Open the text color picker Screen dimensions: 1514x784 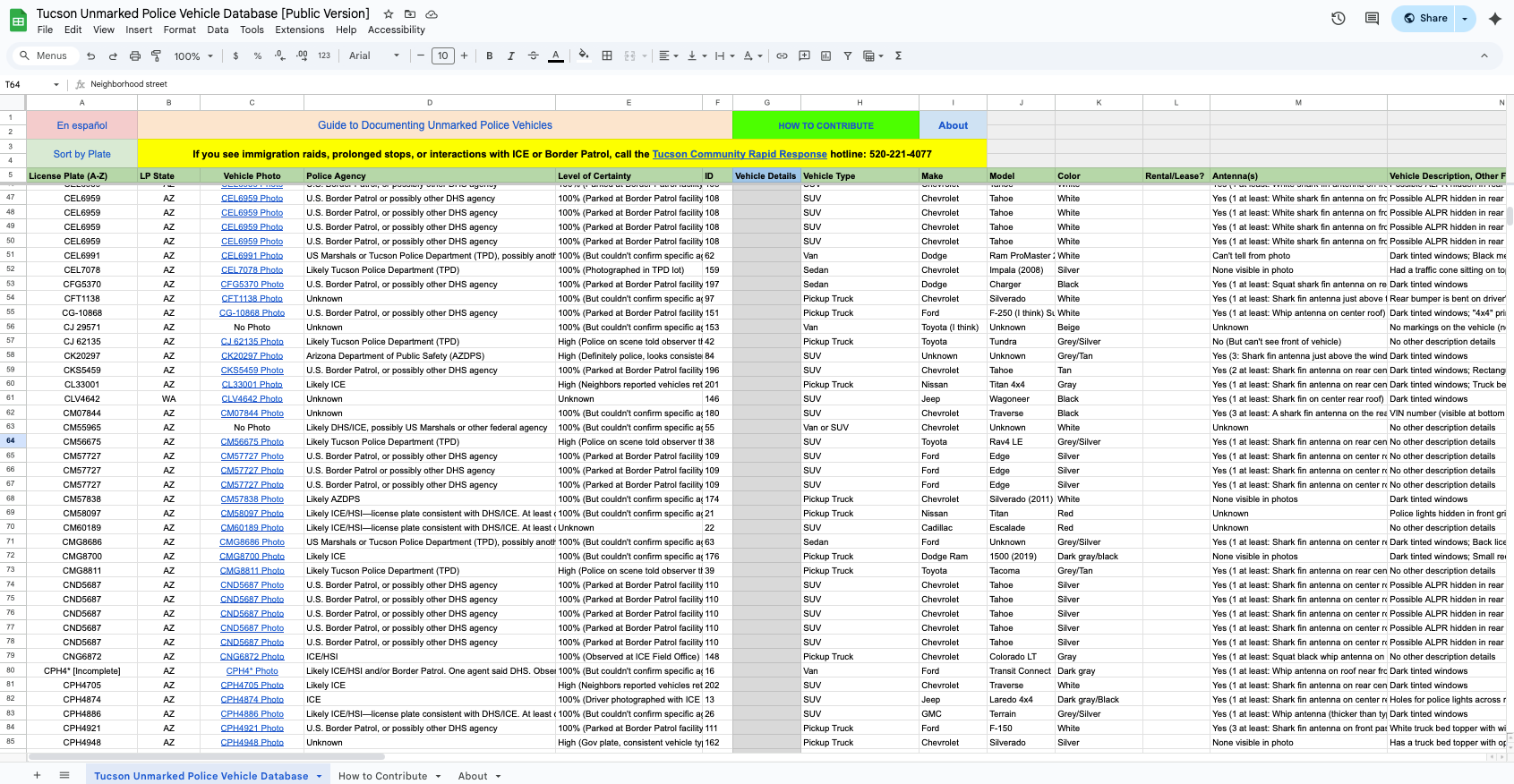556,55
